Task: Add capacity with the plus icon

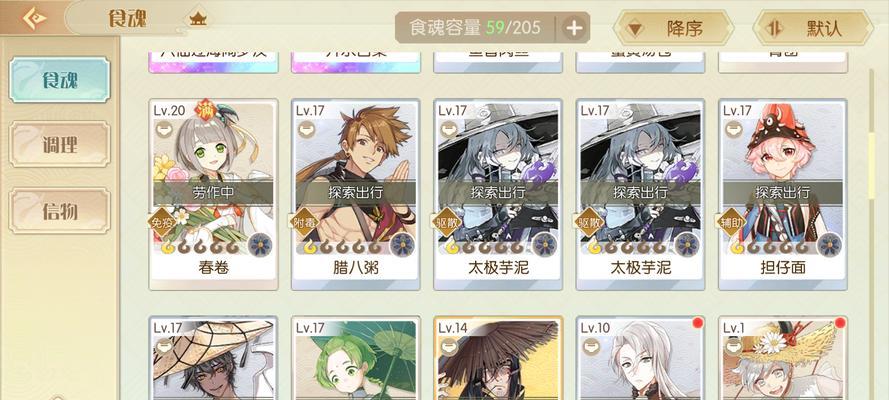Action: tap(574, 28)
